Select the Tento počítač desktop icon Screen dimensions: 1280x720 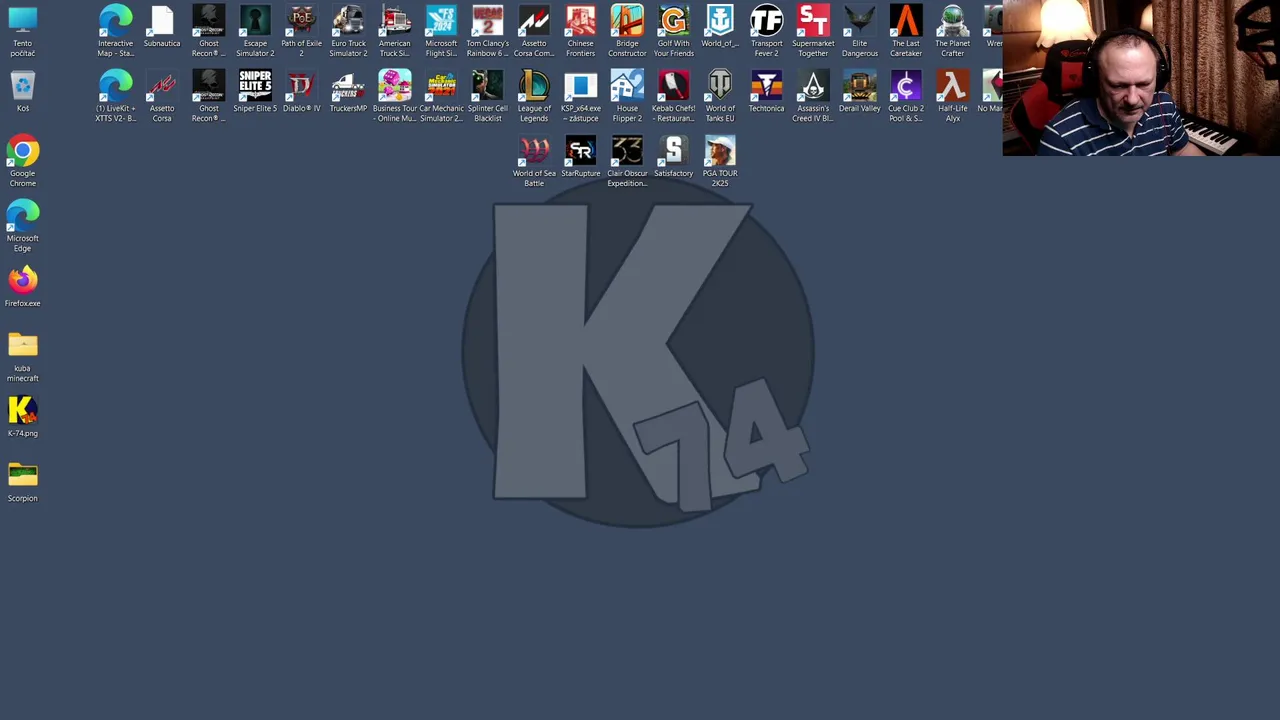pyautogui.click(x=22, y=30)
